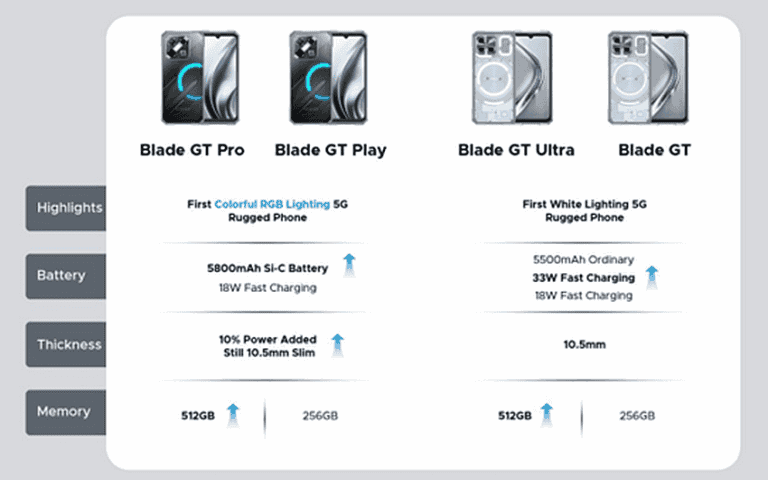The image size is (768, 480).
Task: Click the 256GB option under Blade GT
Action: pos(637,416)
